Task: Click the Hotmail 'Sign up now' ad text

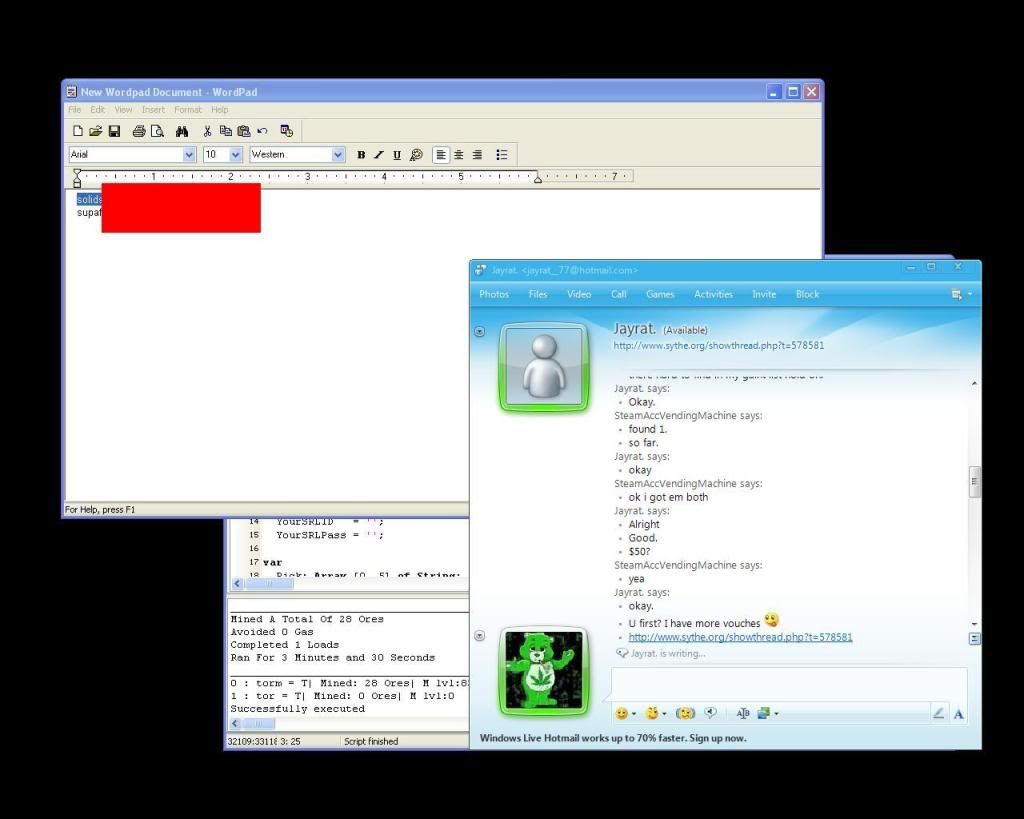Action: pos(718,739)
